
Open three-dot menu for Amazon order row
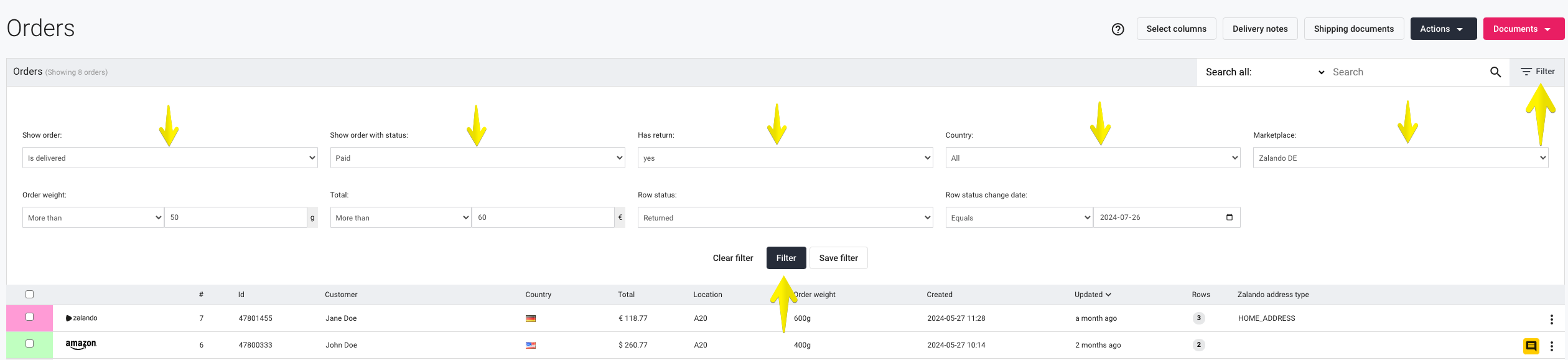click(1551, 346)
